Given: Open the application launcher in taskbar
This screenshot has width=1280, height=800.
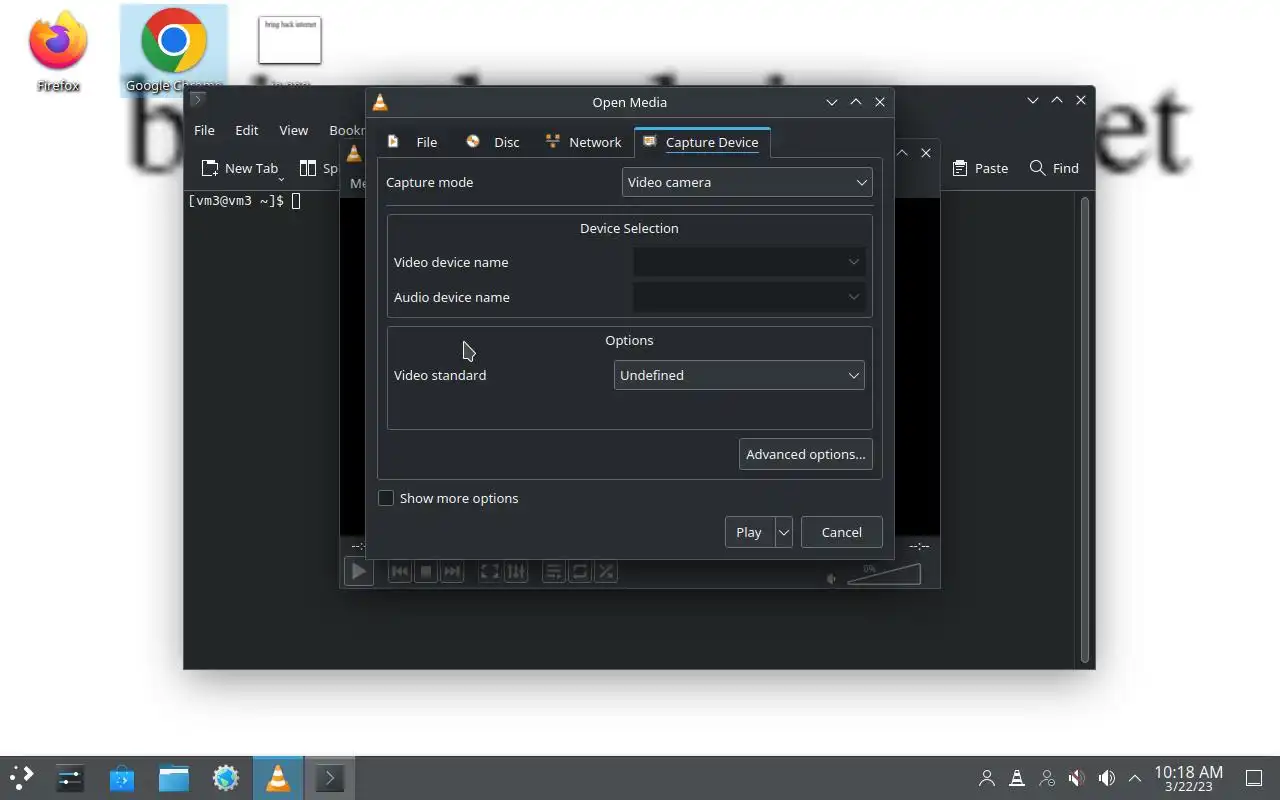Looking at the screenshot, I should point(22,778).
